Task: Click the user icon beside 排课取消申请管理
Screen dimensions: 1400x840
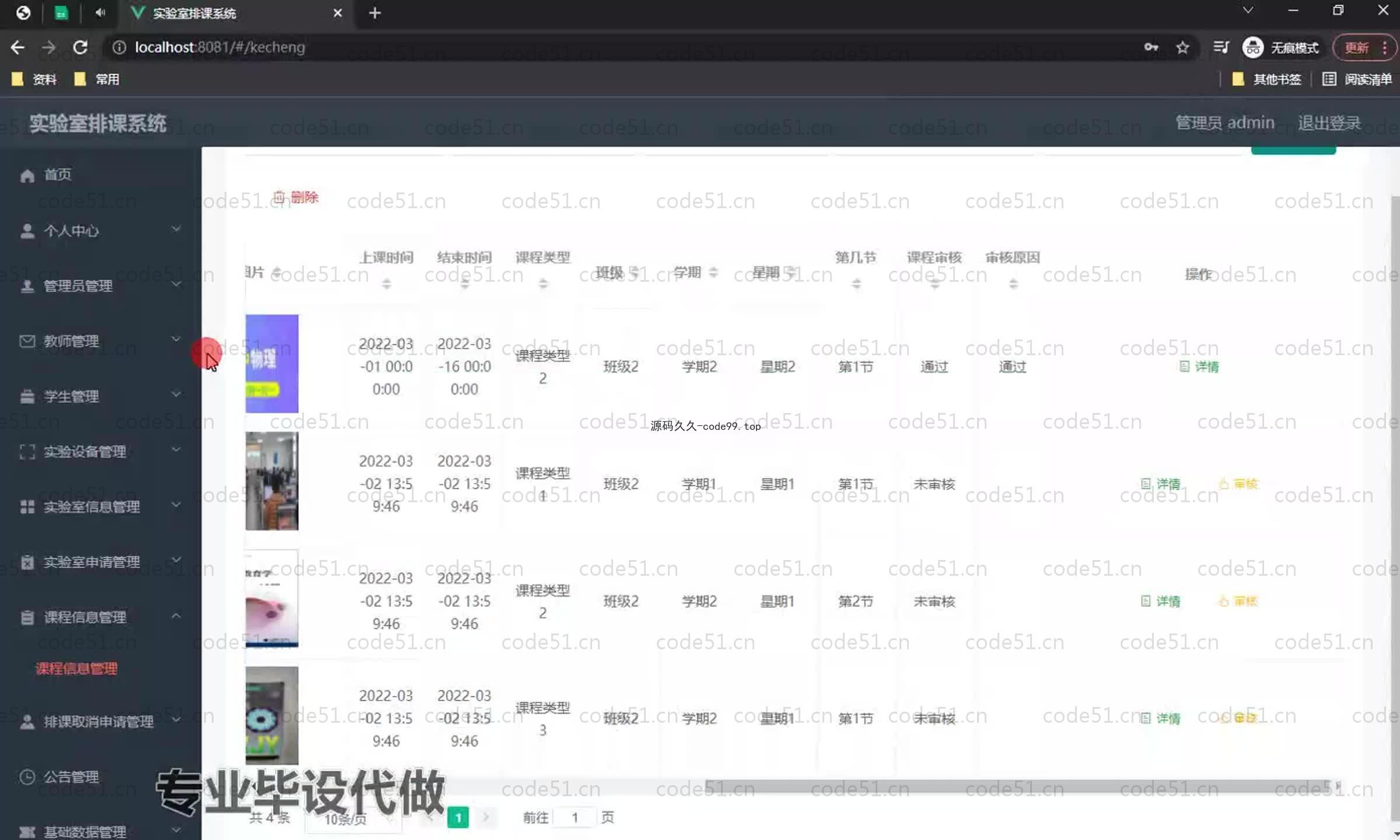Action: [27, 722]
